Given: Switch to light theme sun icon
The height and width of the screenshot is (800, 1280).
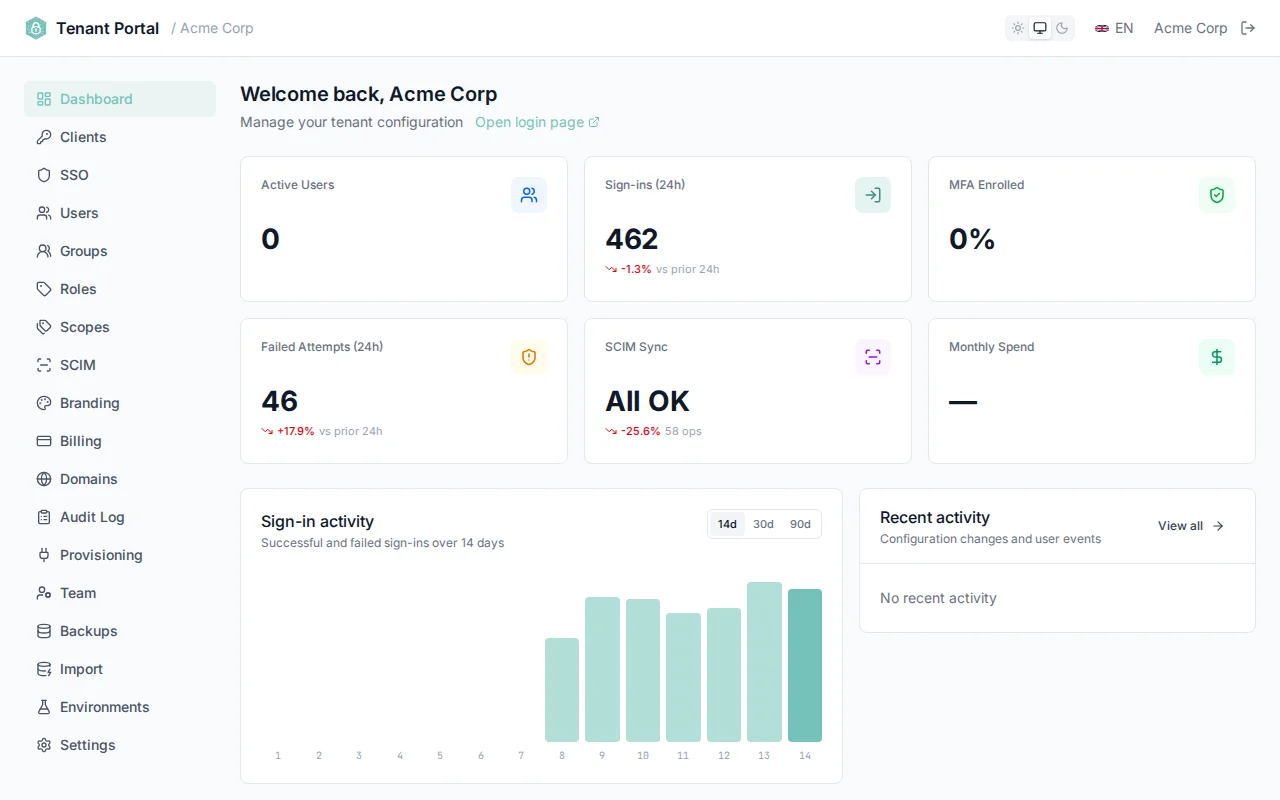Looking at the screenshot, I should tap(1018, 28).
